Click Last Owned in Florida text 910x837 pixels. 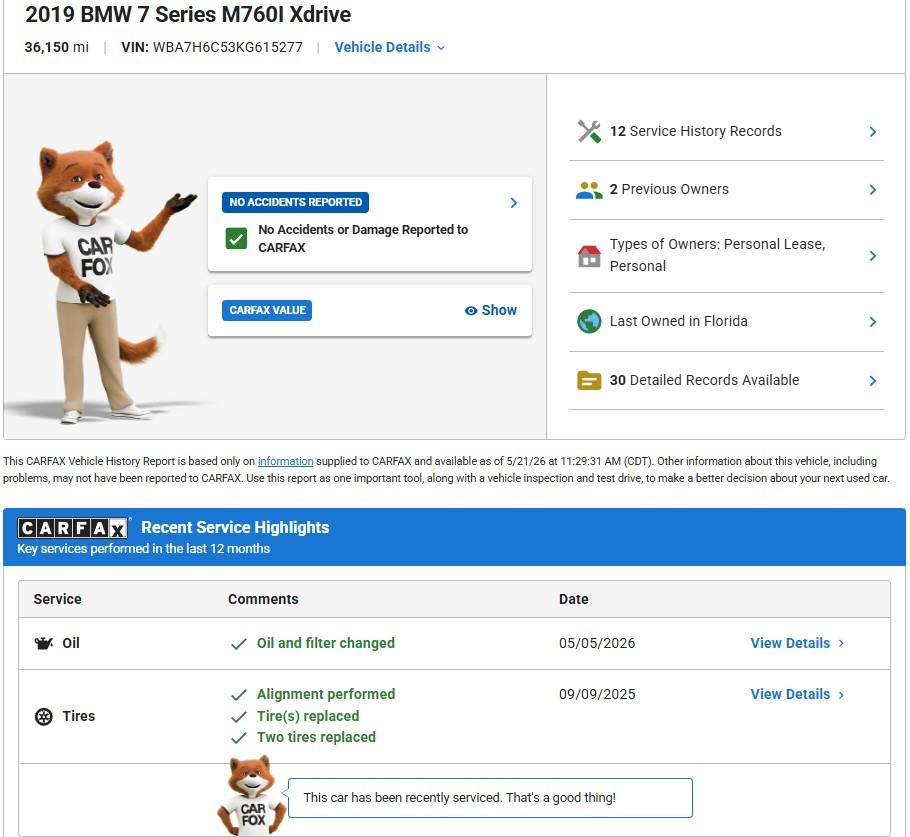[678, 321]
